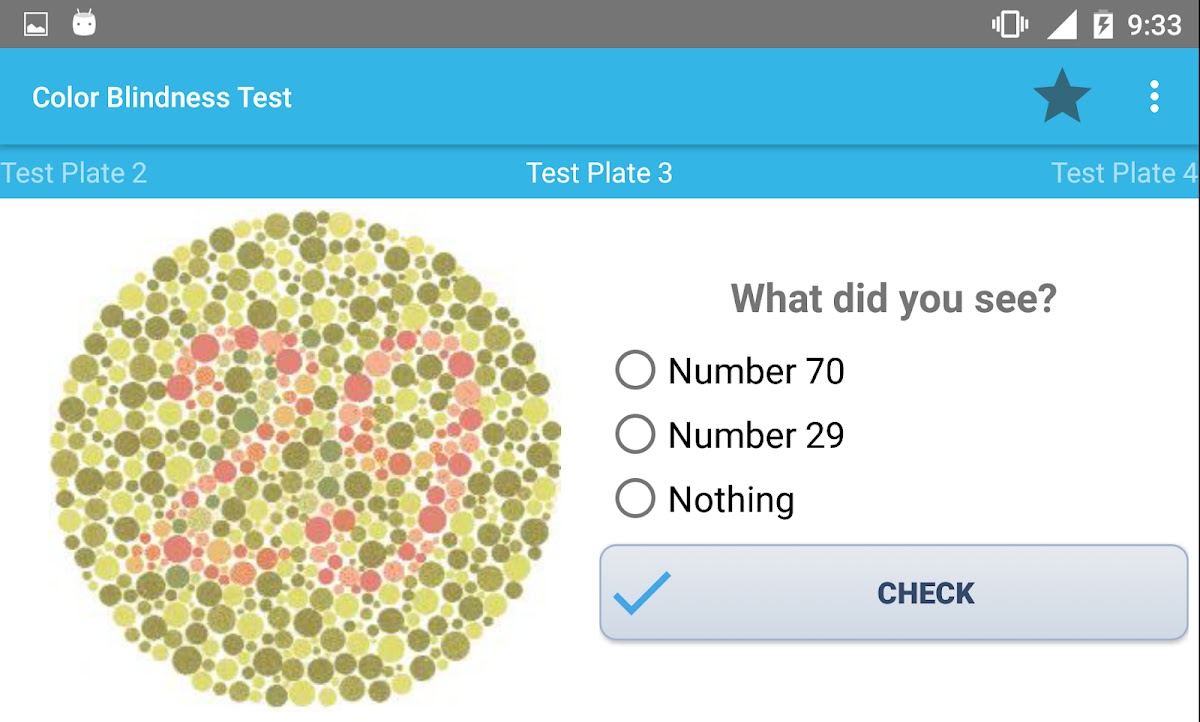Switch to the Test Plate 2 tab
The image size is (1200, 722).
[x=74, y=173]
